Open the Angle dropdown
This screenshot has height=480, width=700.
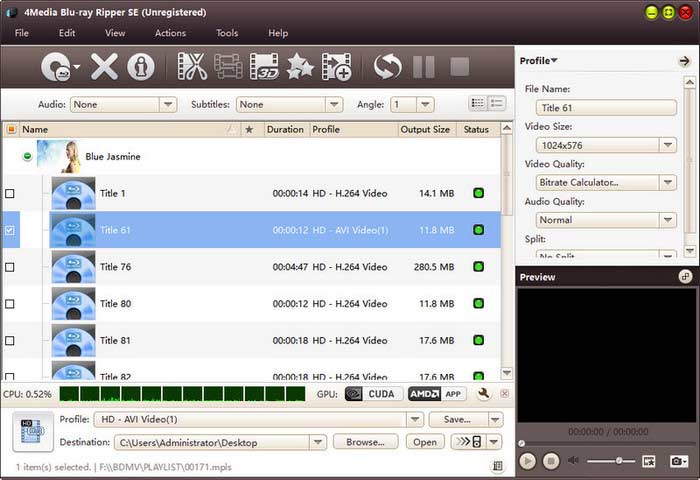coord(425,104)
